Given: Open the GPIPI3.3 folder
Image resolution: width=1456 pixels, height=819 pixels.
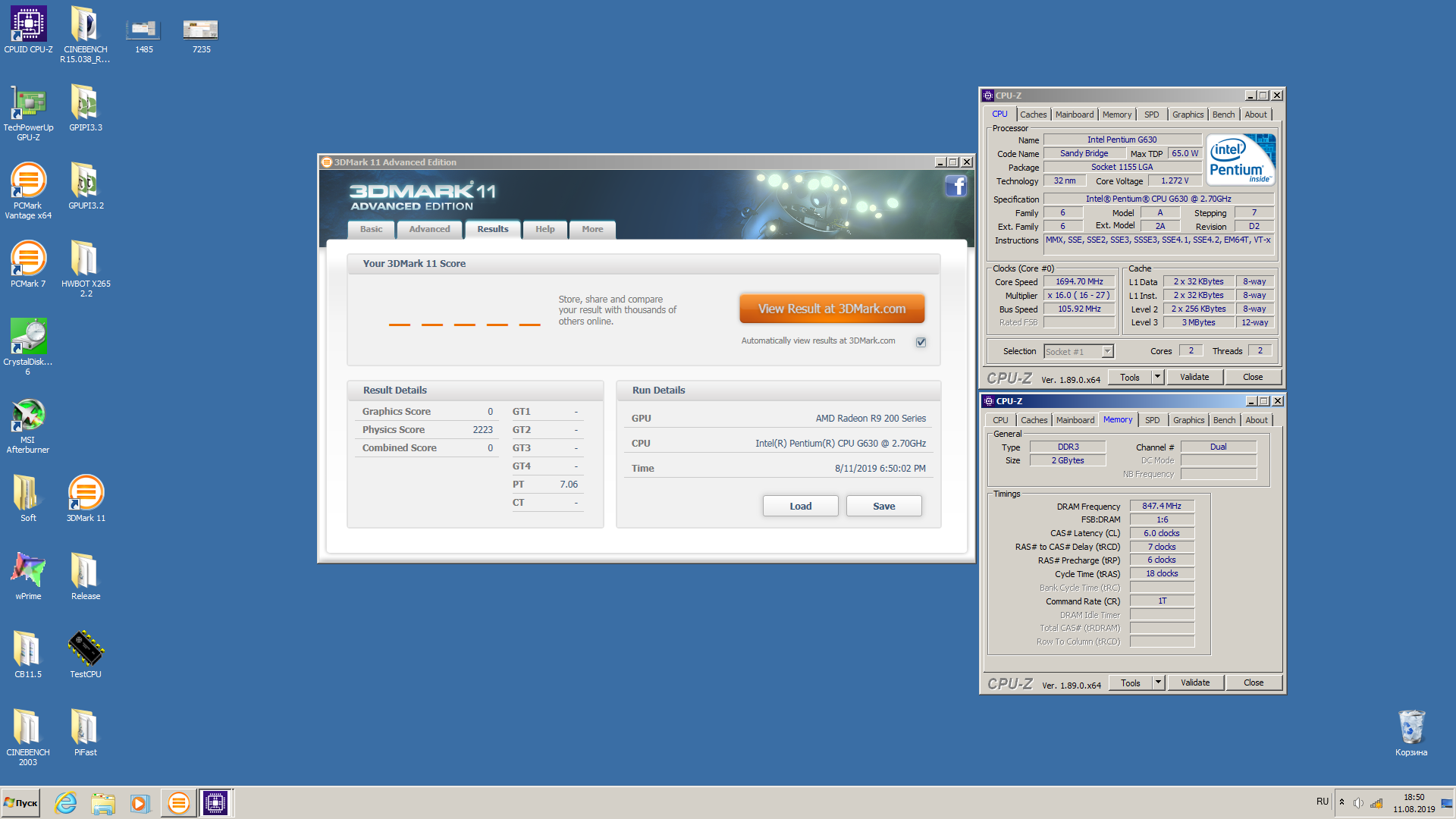Looking at the screenshot, I should (x=85, y=108).
